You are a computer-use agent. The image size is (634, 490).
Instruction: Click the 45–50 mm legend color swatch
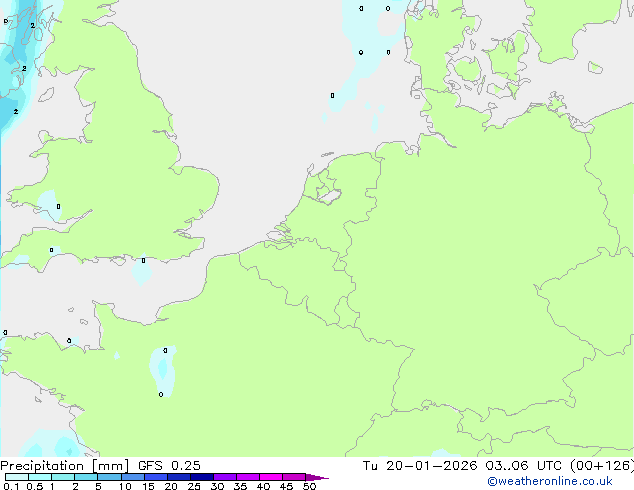(294, 477)
